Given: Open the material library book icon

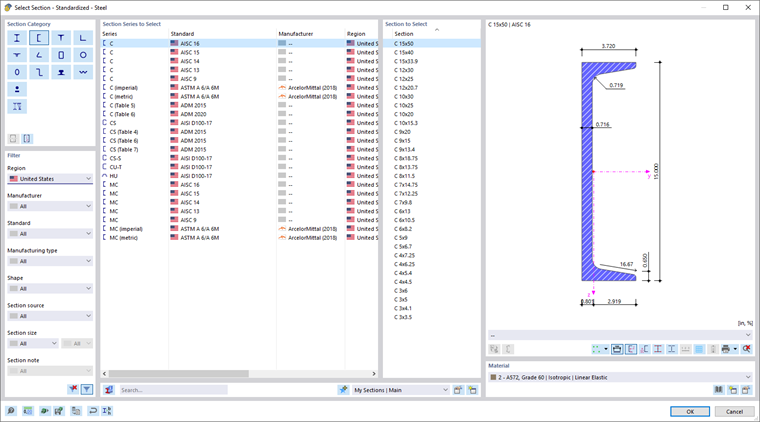Looking at the screenshot, I should tap(719, 390).
